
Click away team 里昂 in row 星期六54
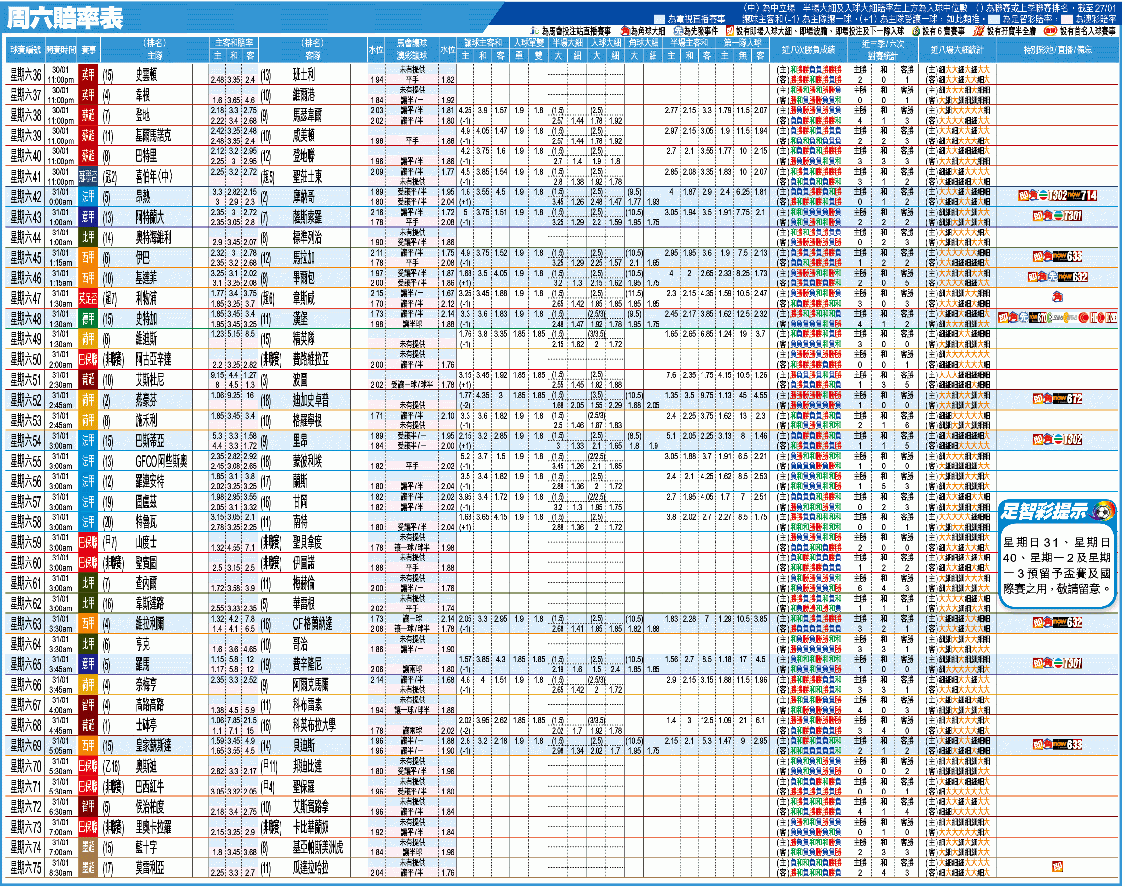pos(300,440)
